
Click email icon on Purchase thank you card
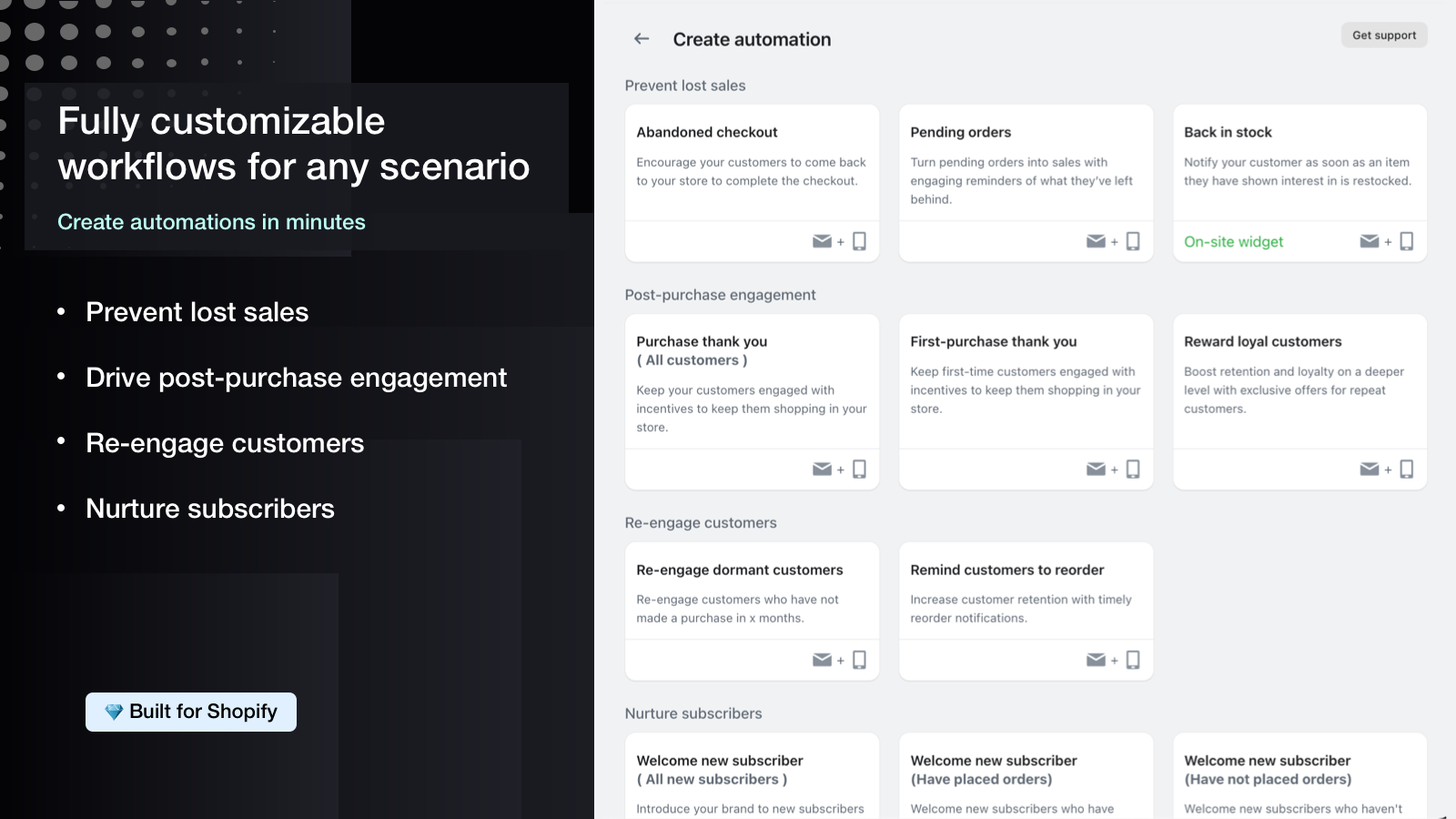822,469
